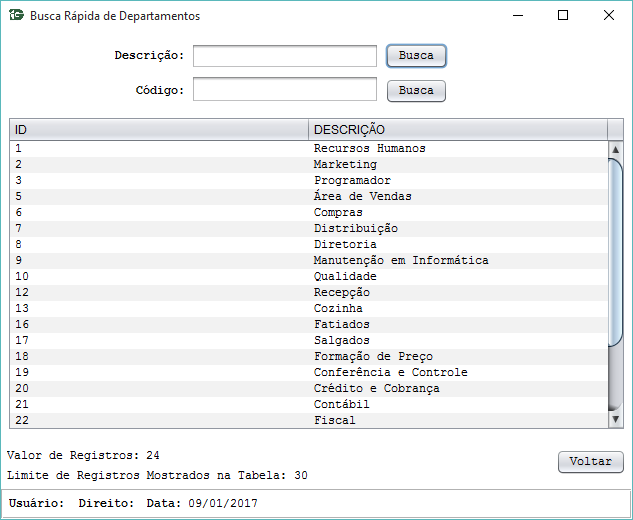
Task: Maximize the Busca Rápida de Departamentos window
Action: [x=563, y=15]
